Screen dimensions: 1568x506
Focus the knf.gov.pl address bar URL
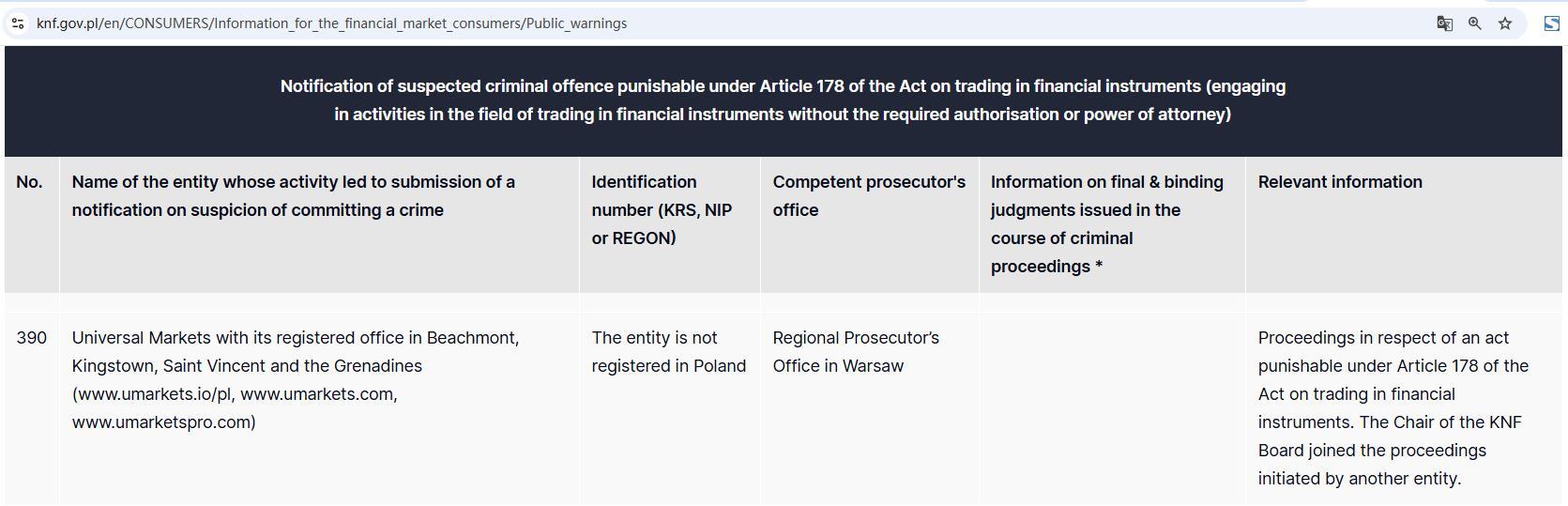[x=331, y=23]
